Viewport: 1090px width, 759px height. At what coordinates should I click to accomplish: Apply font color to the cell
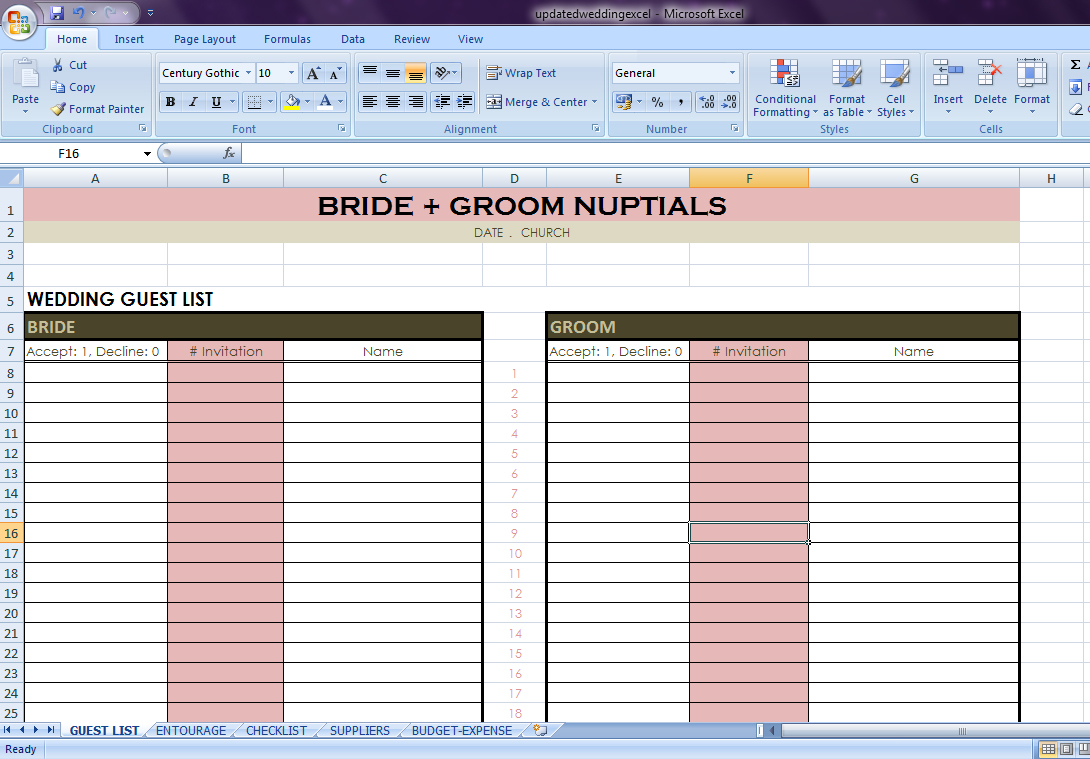click(325, 102)
